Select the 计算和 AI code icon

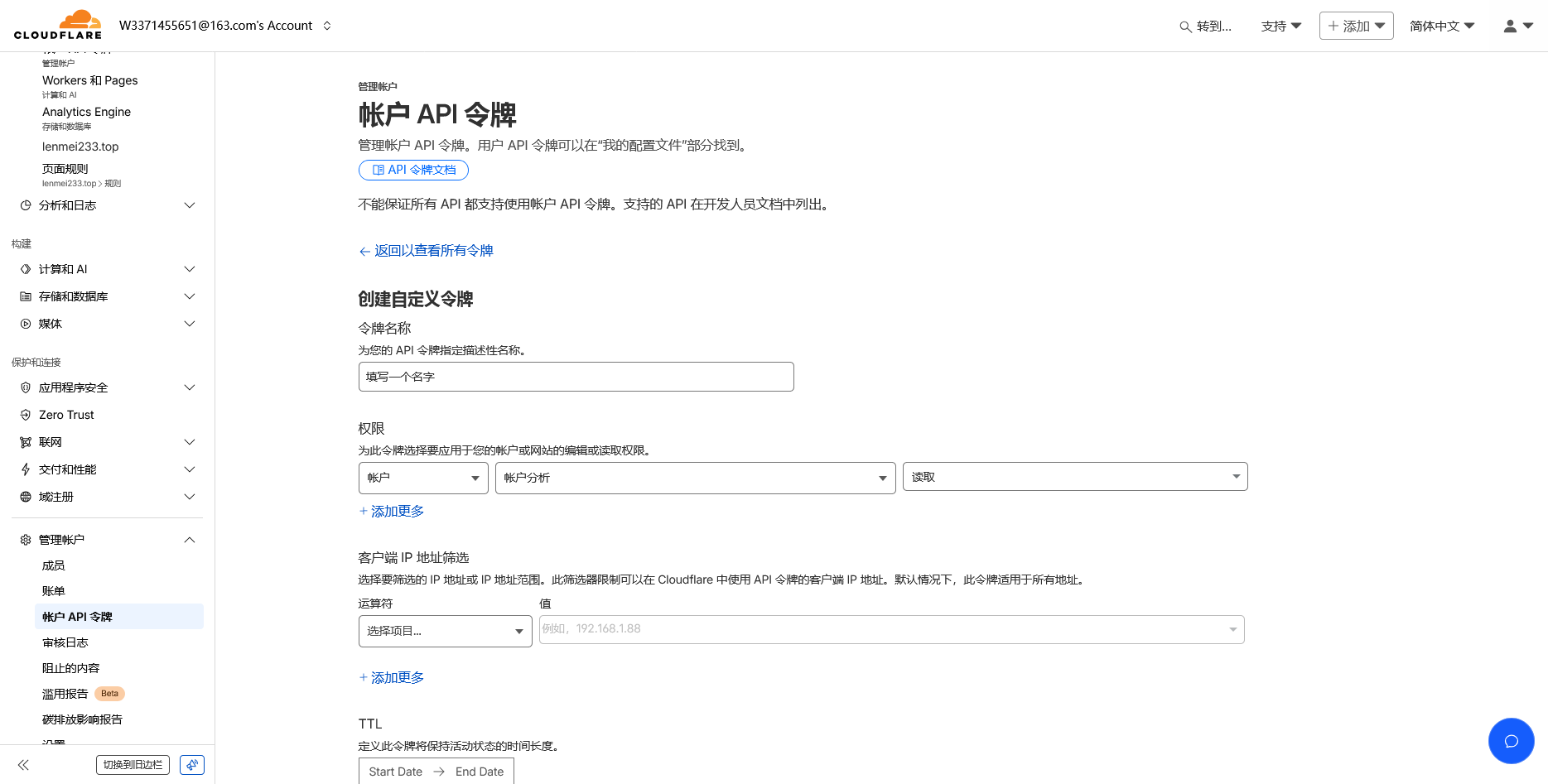pos(25,269)
